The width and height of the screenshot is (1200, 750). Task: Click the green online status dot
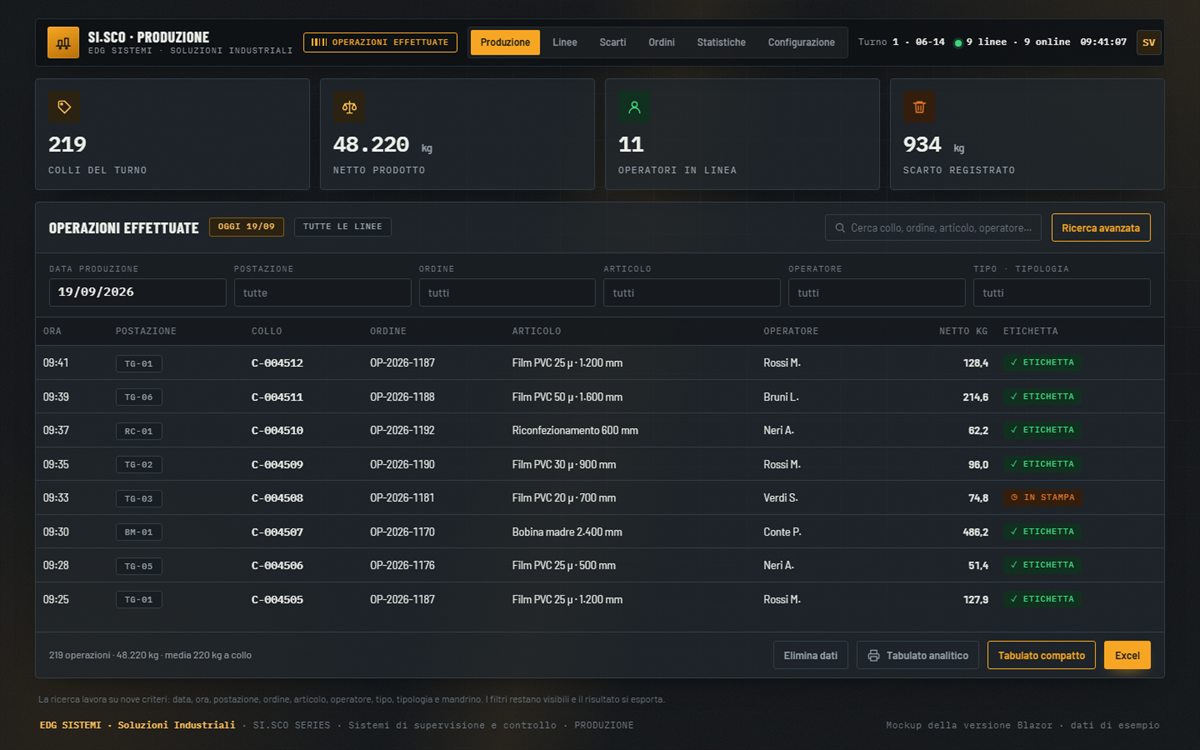pos(958,43)
